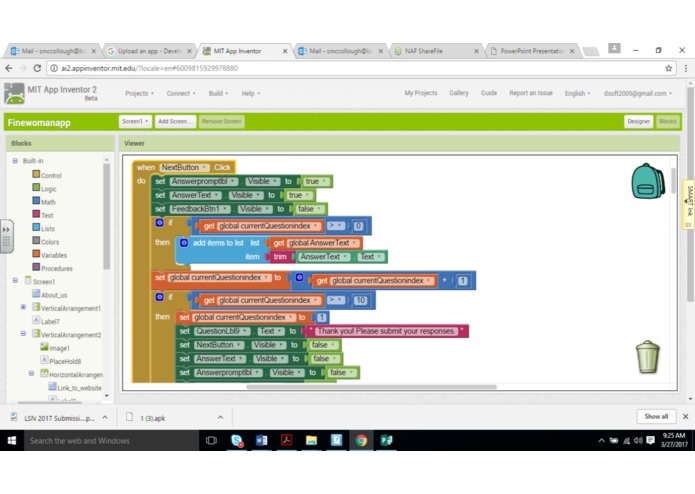Click Show all downloads button
Screen dimensions: 695x494
pyautogui.click(x=656, y=416)
